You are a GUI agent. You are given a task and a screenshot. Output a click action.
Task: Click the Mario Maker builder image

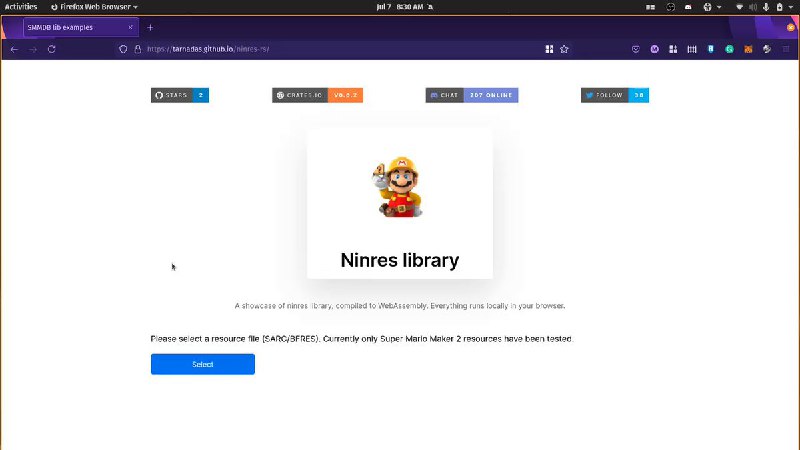[398, 187]
